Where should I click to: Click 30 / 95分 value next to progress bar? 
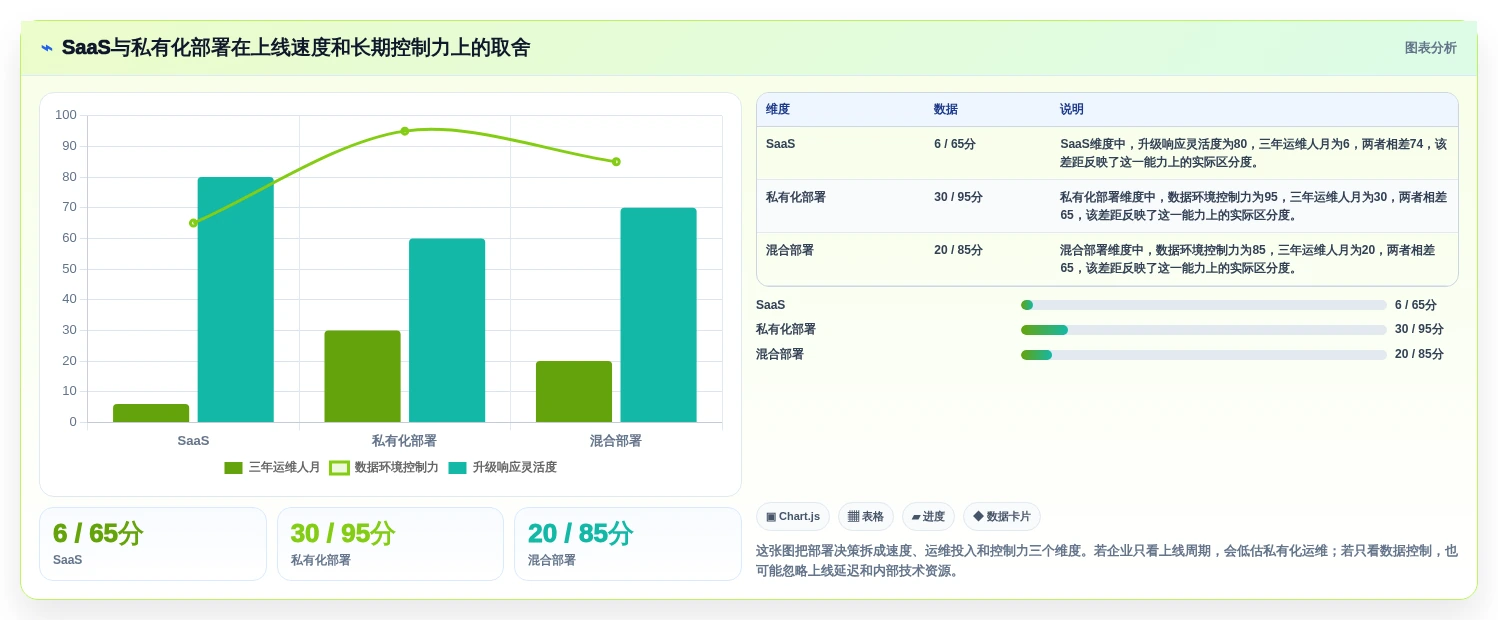pyautogui.click(x=1419, y=329)
